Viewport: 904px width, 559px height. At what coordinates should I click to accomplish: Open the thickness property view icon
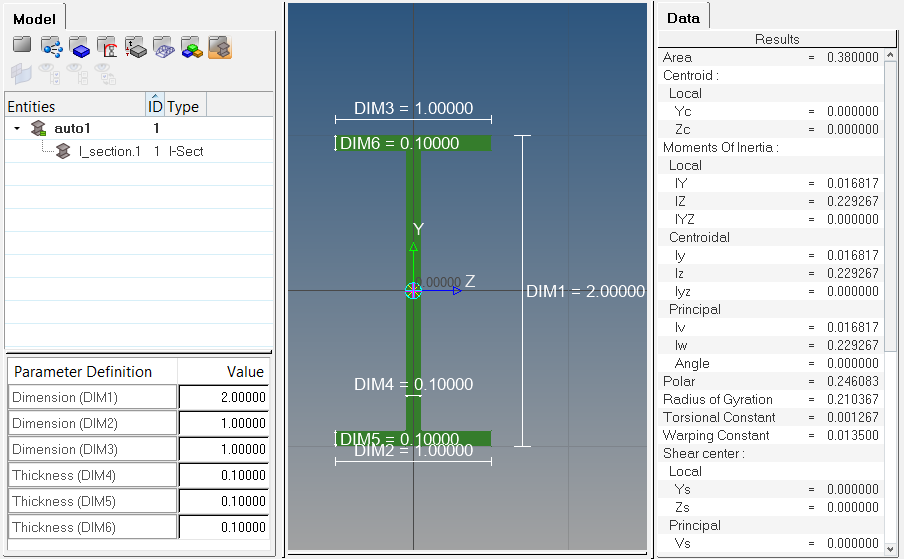tap(136, 46)
